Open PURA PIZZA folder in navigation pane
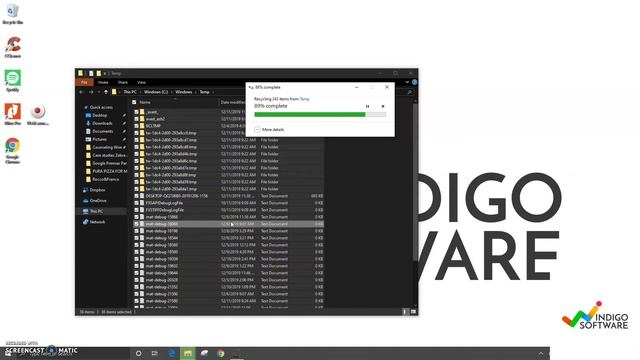640x360 pixels. pos(107,171)
